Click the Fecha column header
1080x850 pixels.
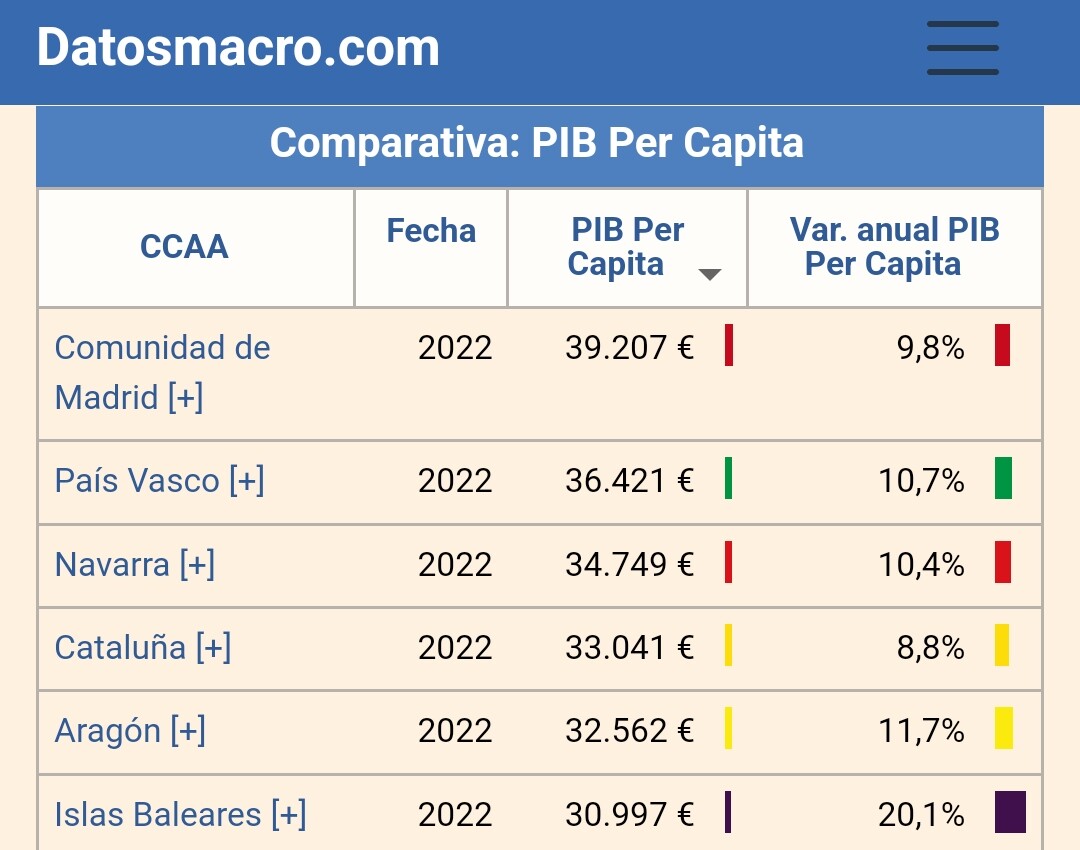coord(431,231)
